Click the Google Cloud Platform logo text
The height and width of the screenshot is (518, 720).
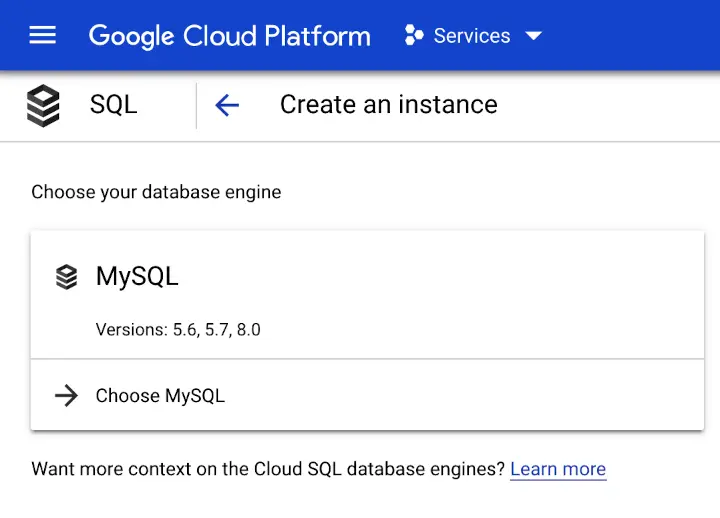[x=229, y=36]
